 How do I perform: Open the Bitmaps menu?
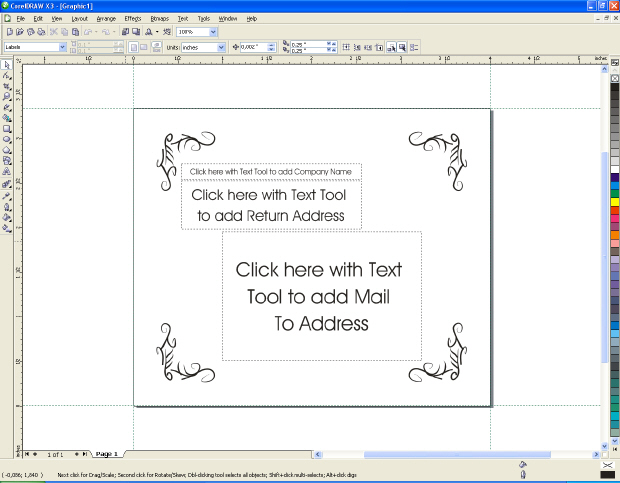[159, 18]
